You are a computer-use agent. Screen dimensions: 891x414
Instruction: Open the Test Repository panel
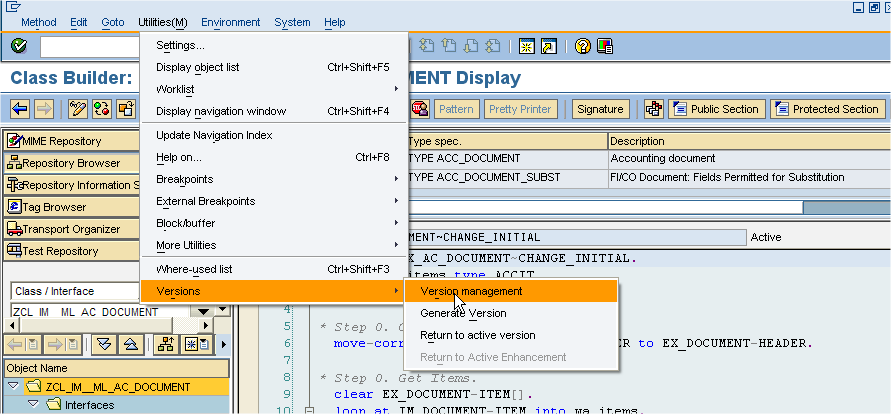tap(72, 251)
